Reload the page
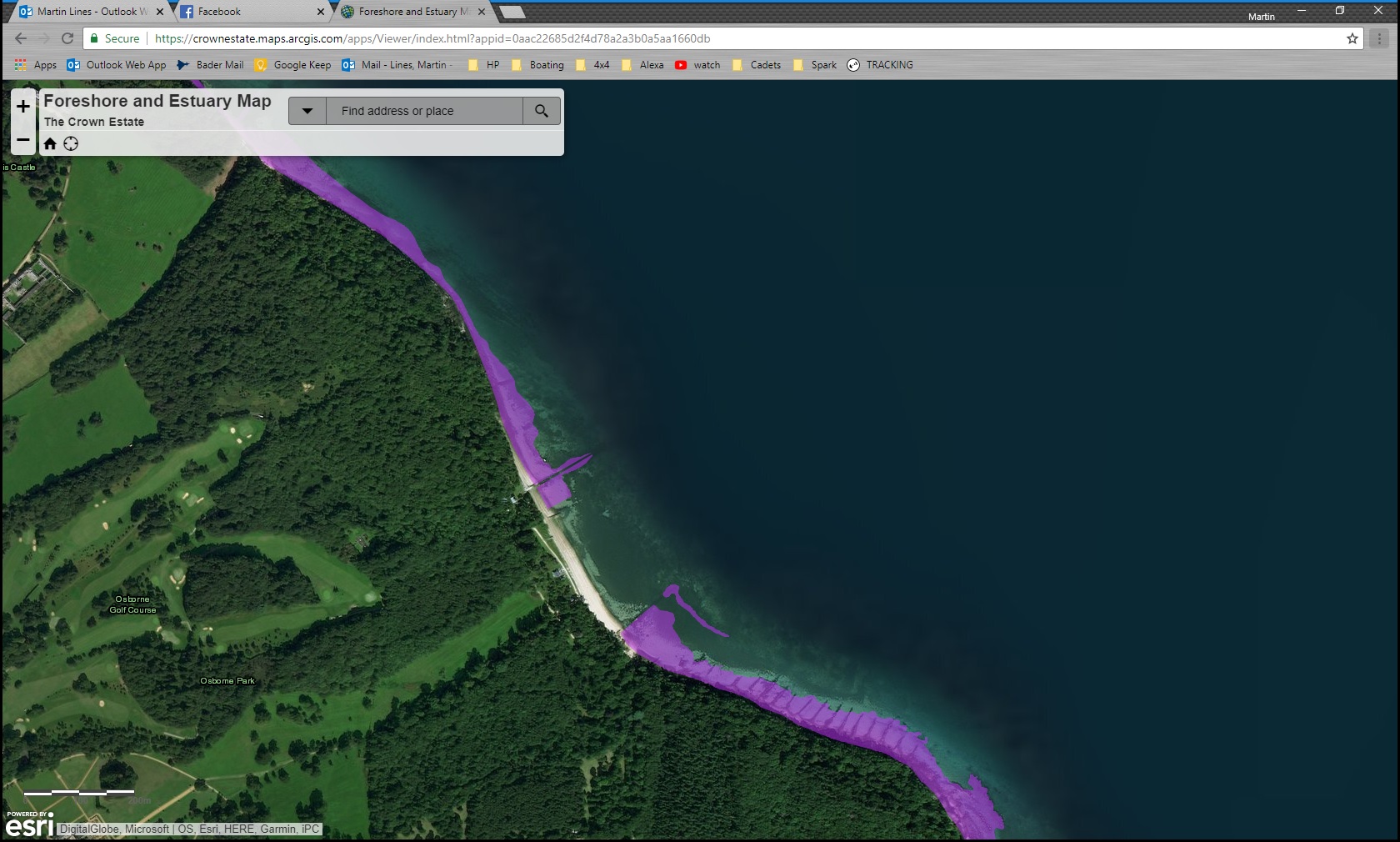The height and width of the screenshot is (842, 1400). pos(67,38)
